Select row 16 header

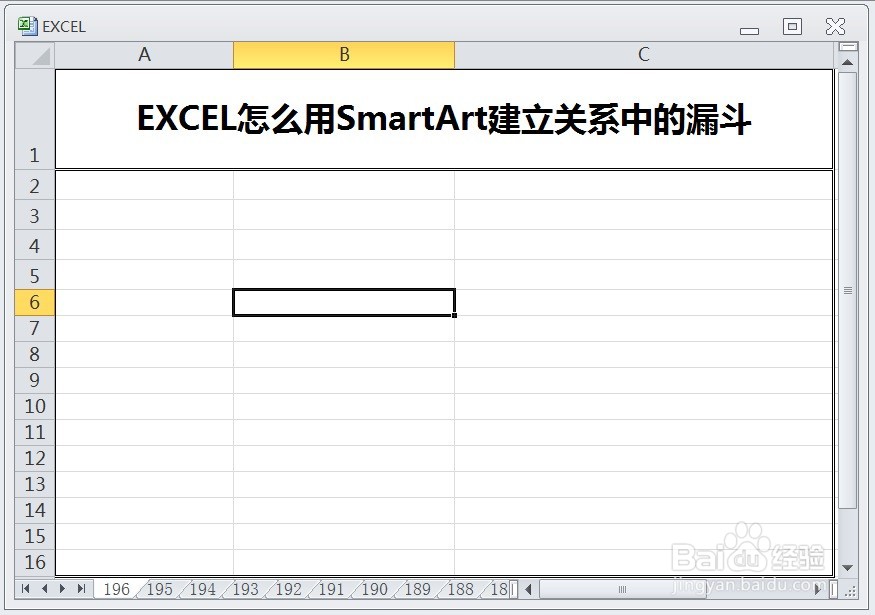(x=35, y=562)
